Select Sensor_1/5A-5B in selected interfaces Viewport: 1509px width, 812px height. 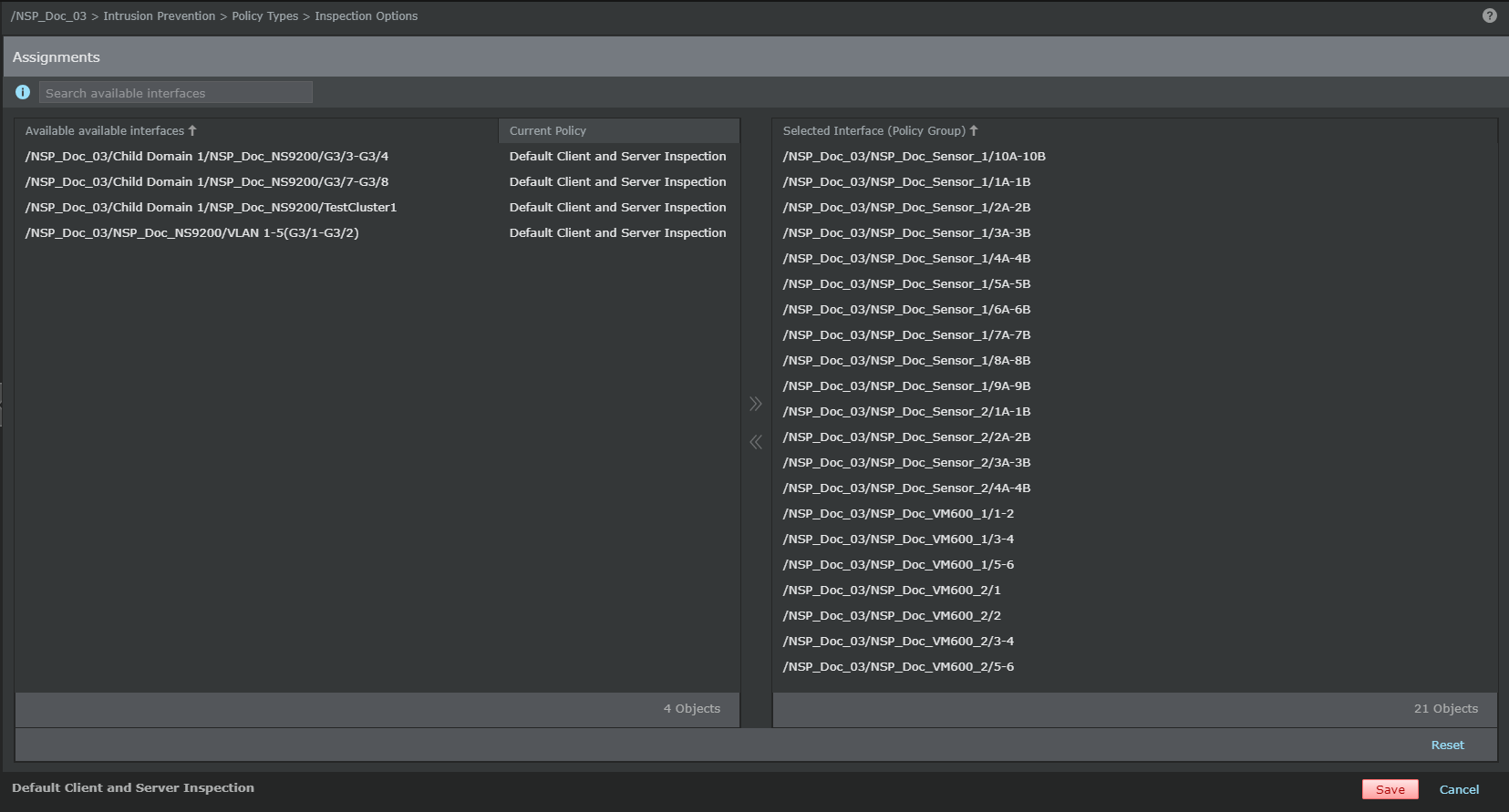pyautogui.click(x=1134, y=283)
